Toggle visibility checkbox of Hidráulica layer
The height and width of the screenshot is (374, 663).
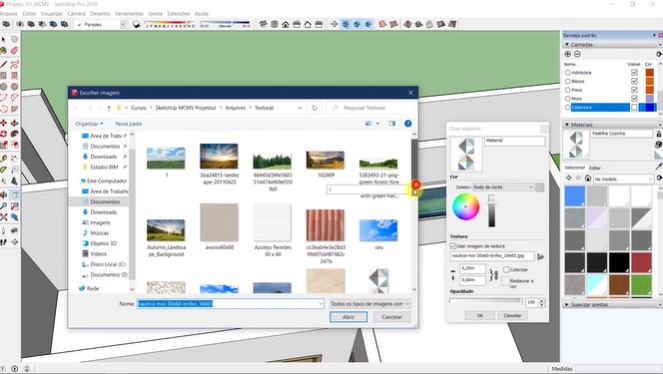(x=634, y=73)
